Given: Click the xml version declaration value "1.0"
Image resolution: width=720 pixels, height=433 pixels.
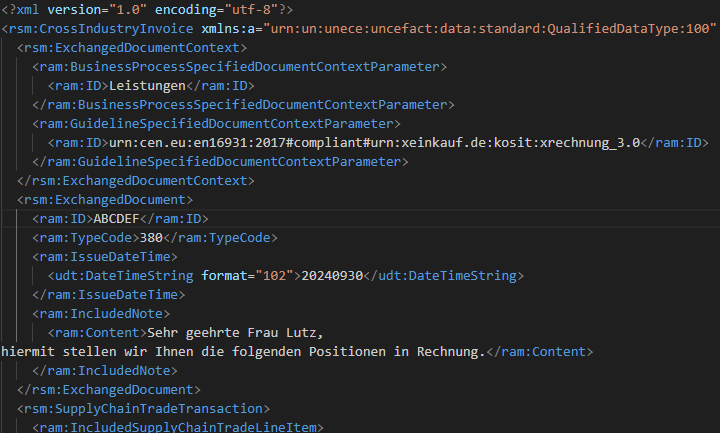Looking at the screenshot, I should click(x=126, y=10).
